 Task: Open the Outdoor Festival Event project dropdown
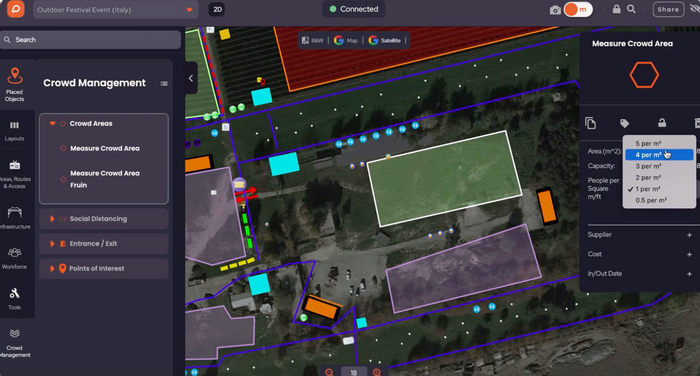[115, 10]
